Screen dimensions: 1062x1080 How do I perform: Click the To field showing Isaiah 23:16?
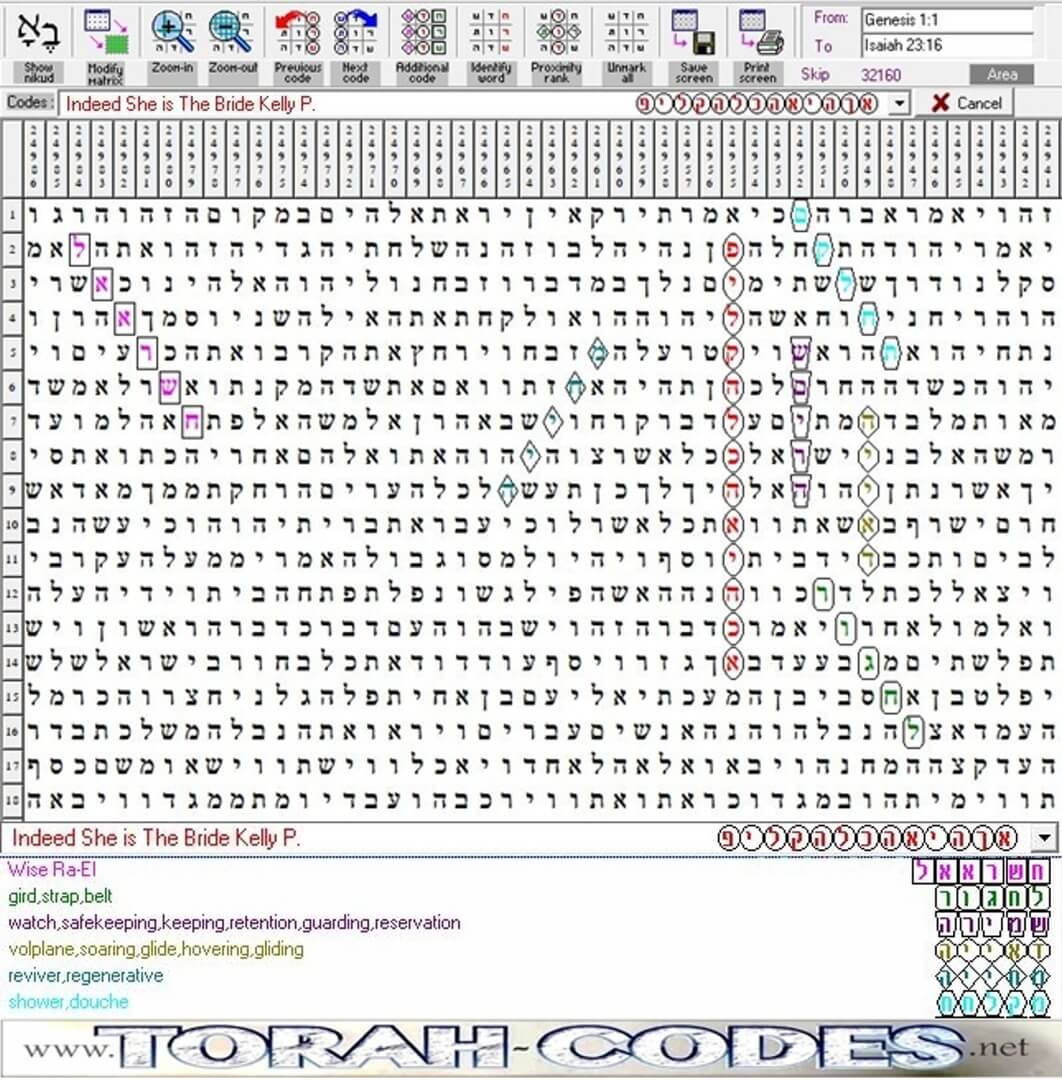point(945,46)
